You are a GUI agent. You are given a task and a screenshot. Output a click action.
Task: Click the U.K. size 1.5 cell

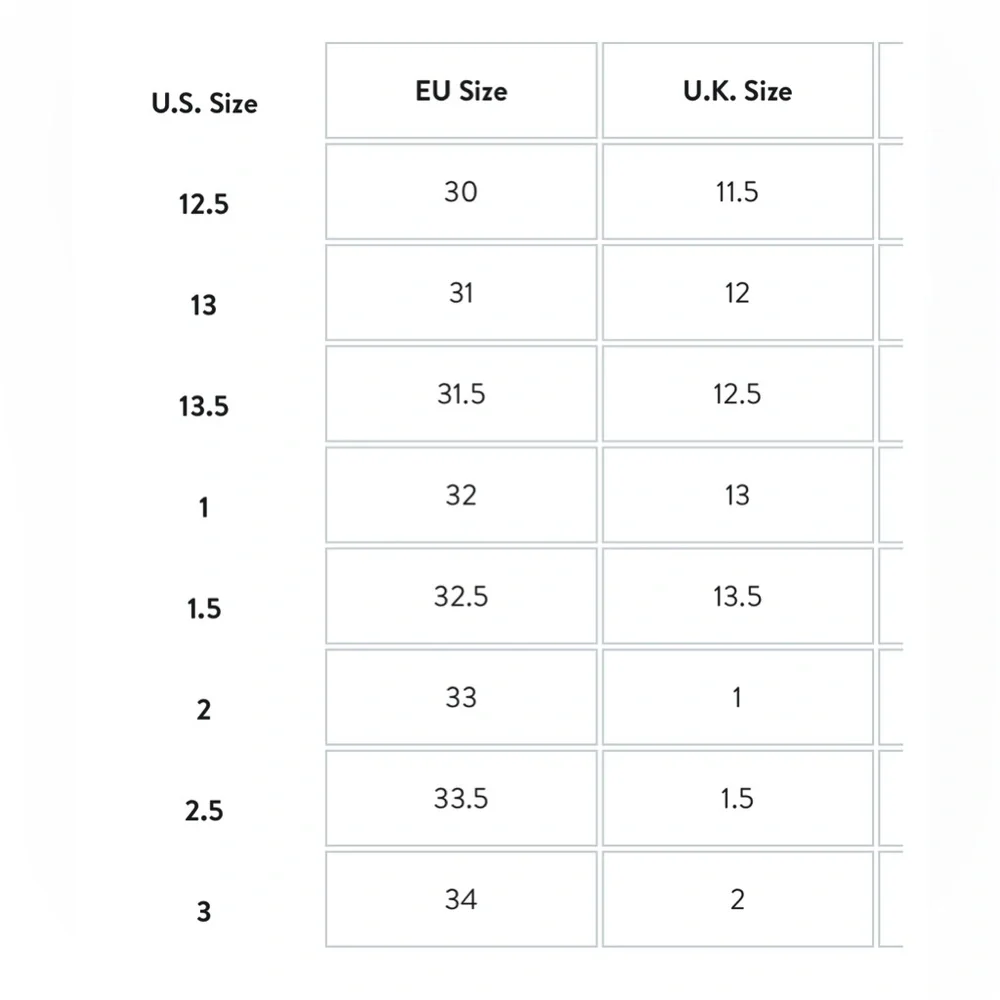click(737, 798)
